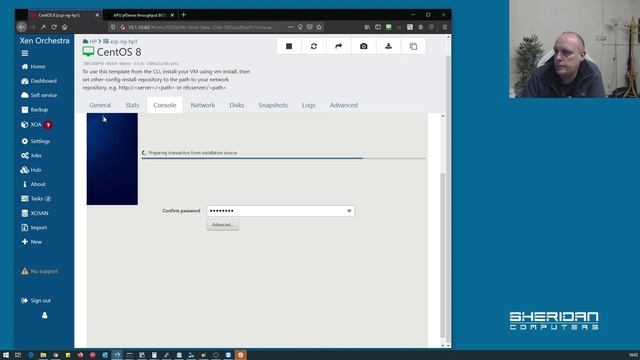The width and height of the screenshot is (640, 360).
Task: Open the calculator icon on the taskbar
Action: (154, 355)
